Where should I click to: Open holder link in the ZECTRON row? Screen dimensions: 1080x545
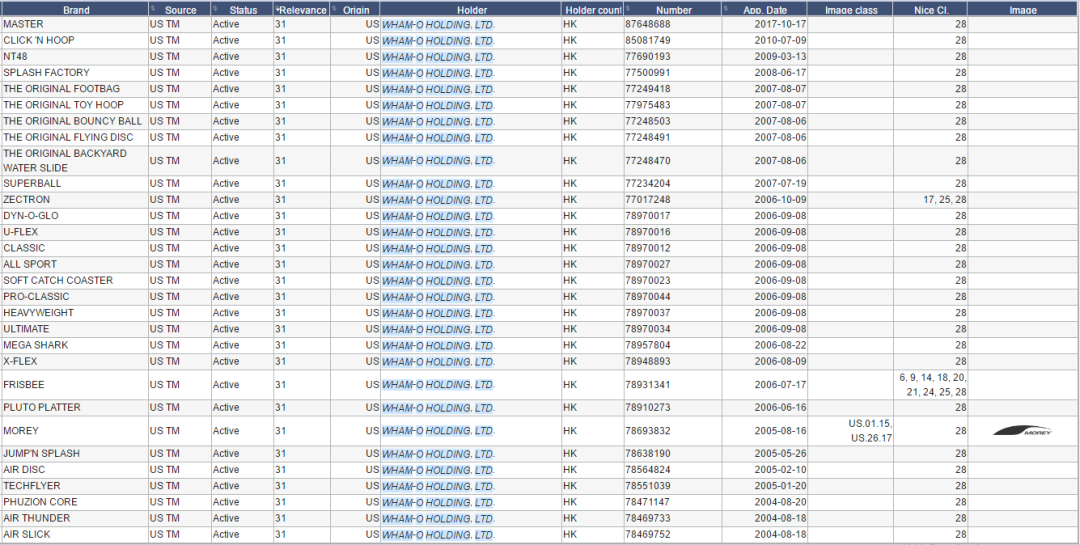[x=438, y=200]
